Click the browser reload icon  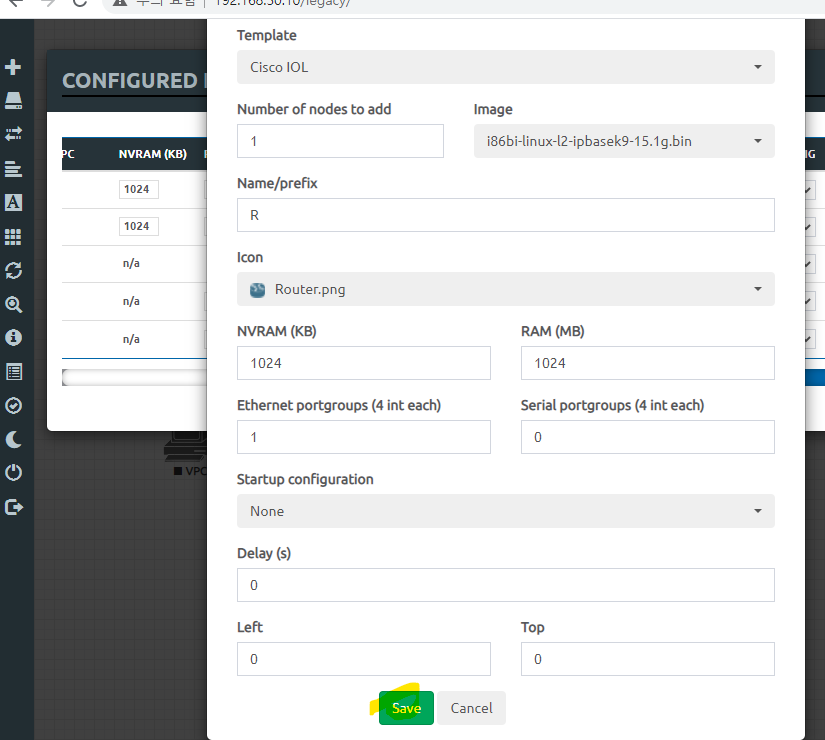tap(80, 3)
